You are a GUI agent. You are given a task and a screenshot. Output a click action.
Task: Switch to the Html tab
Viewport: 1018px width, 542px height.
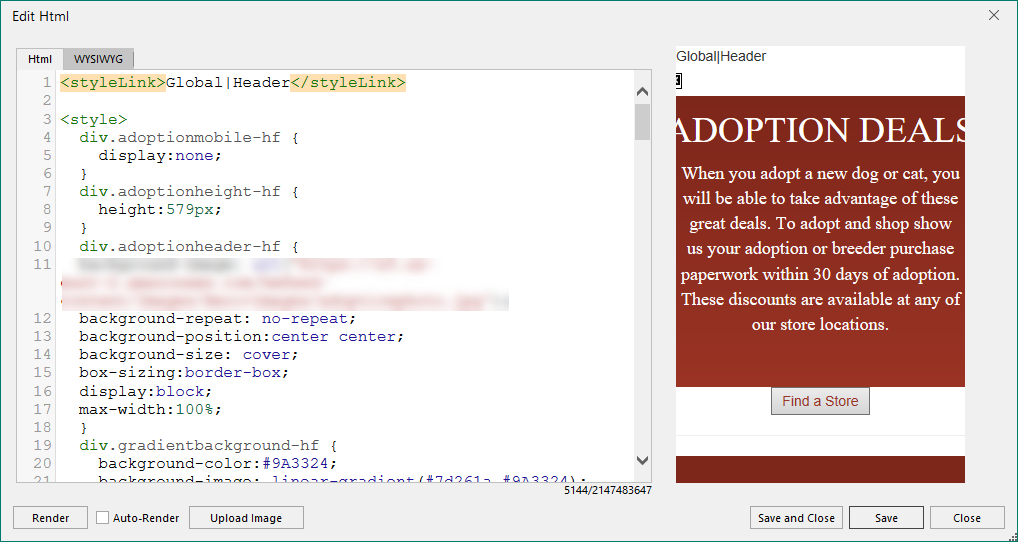[x=40, y=59]
